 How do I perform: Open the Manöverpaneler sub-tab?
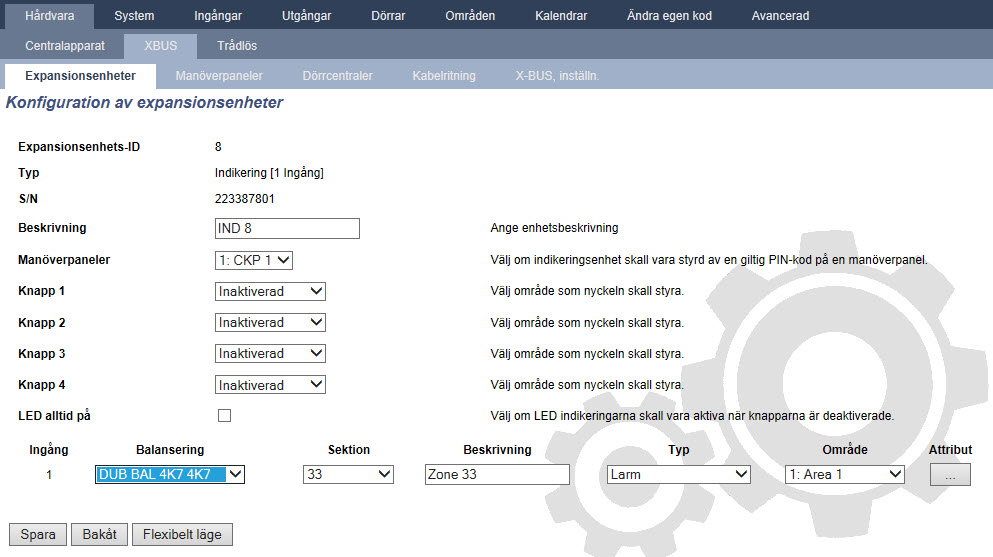[x=219, y=76]
